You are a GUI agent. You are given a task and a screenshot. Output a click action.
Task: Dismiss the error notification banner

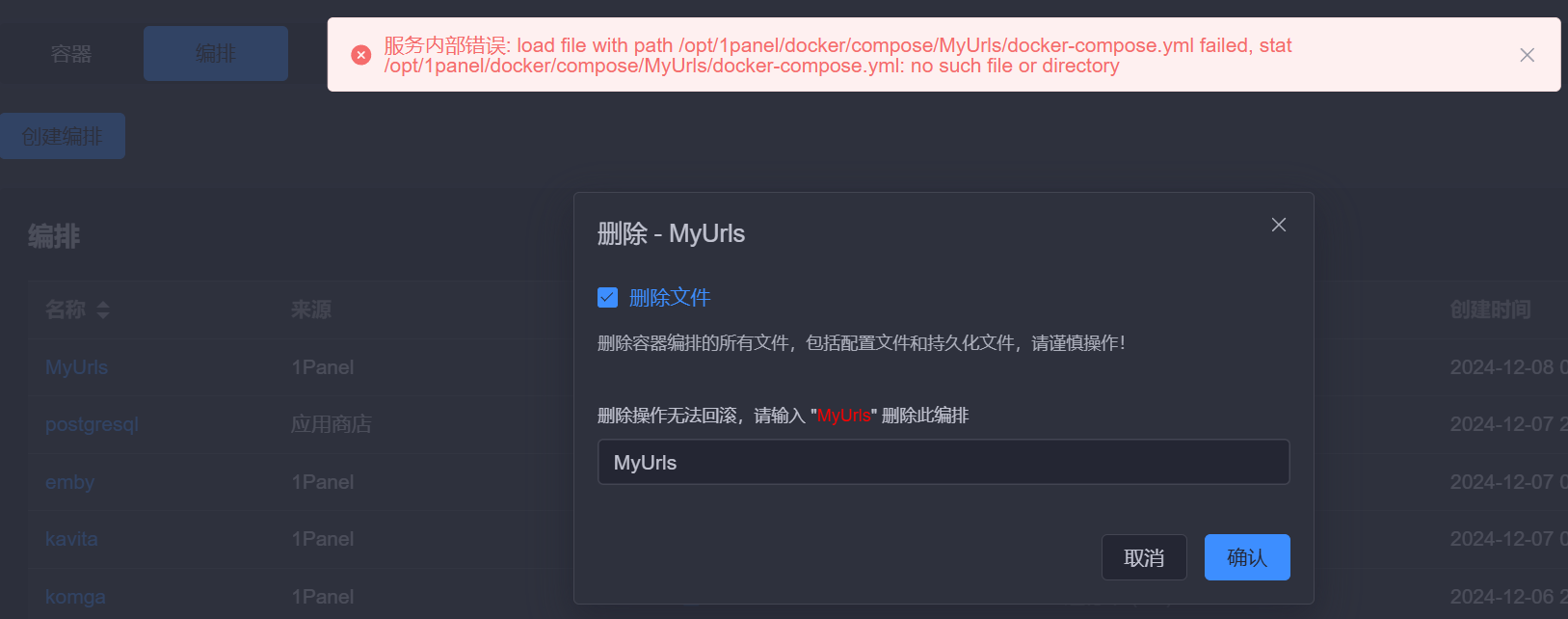(x=1528, y=55)
